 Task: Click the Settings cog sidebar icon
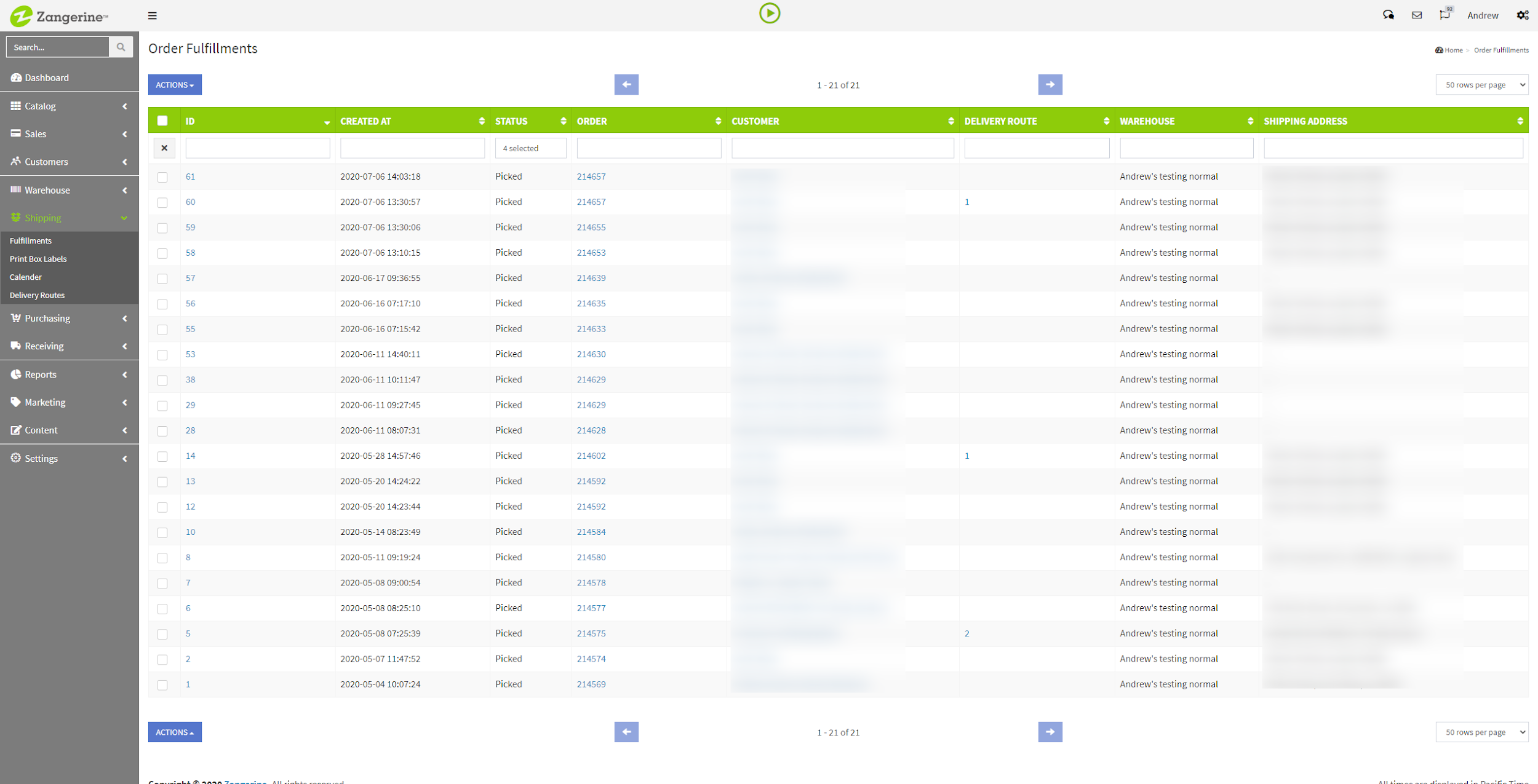(x=16, y=457)
